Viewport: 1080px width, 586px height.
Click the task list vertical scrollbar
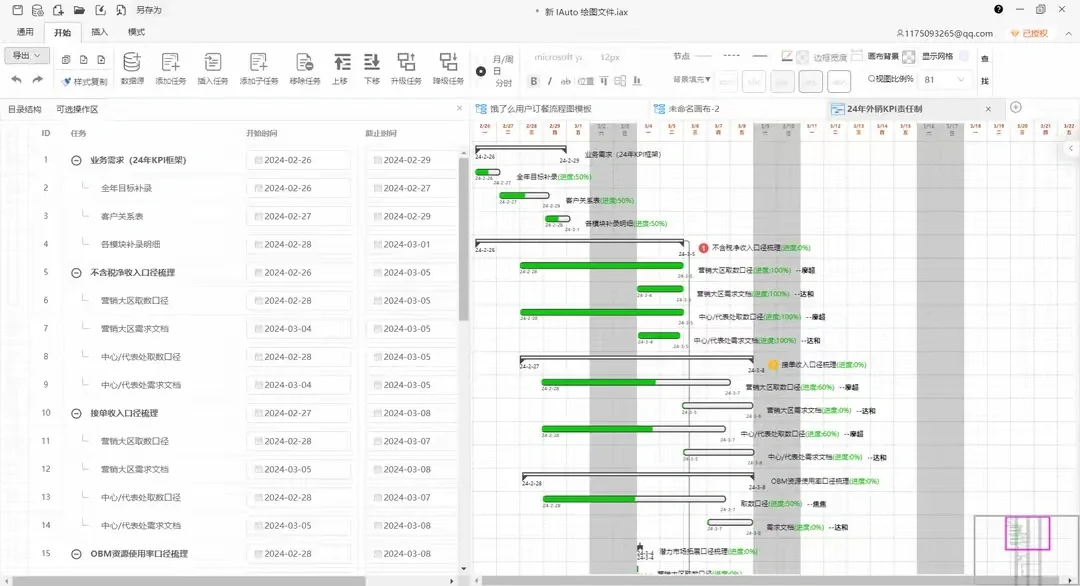pos(464,237)
